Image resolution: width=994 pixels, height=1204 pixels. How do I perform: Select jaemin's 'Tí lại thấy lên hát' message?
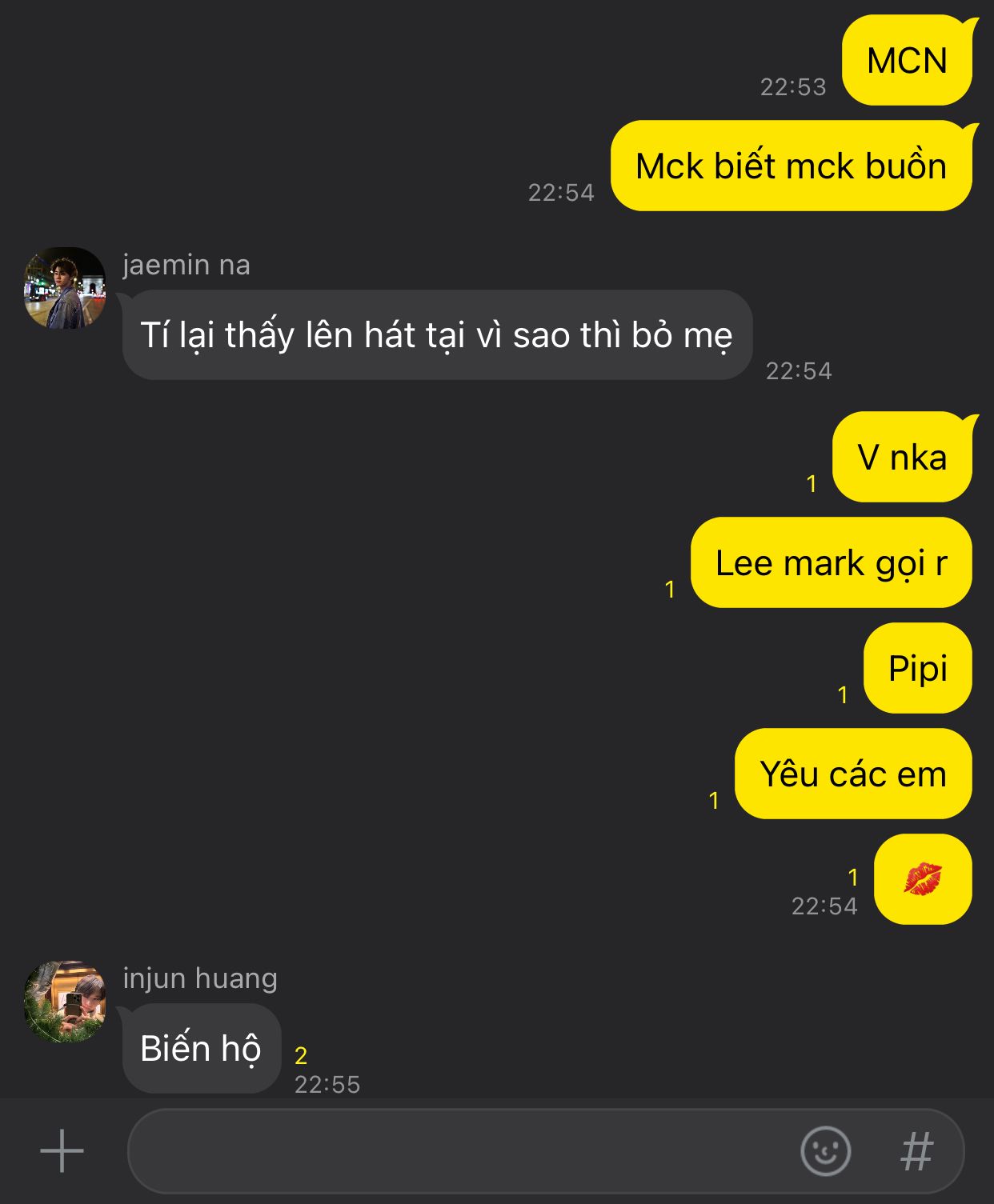click(x=437, y=335)
